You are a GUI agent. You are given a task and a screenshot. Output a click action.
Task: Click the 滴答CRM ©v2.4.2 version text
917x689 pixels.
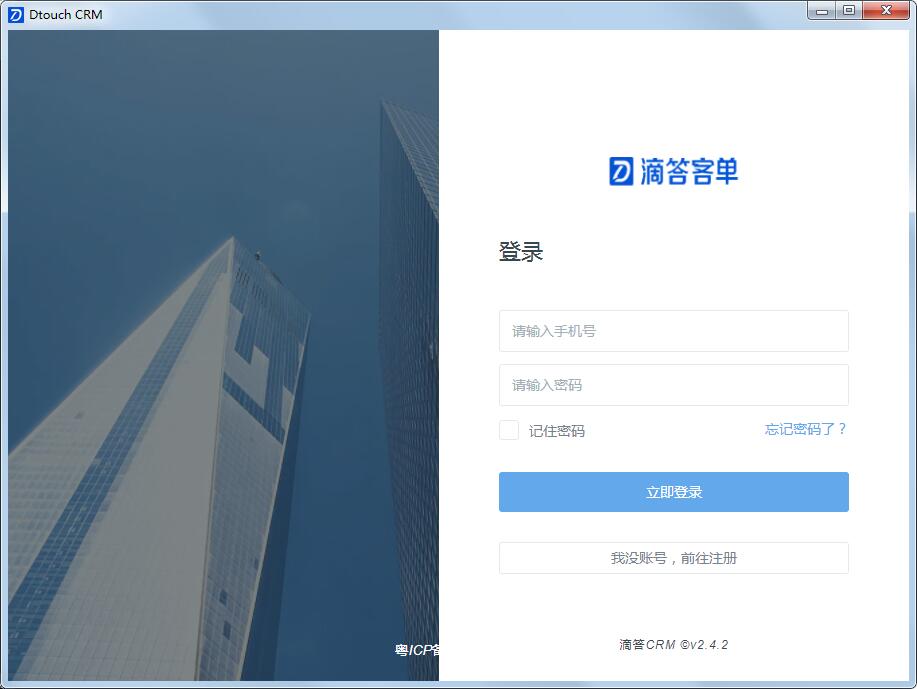point(673,645)
